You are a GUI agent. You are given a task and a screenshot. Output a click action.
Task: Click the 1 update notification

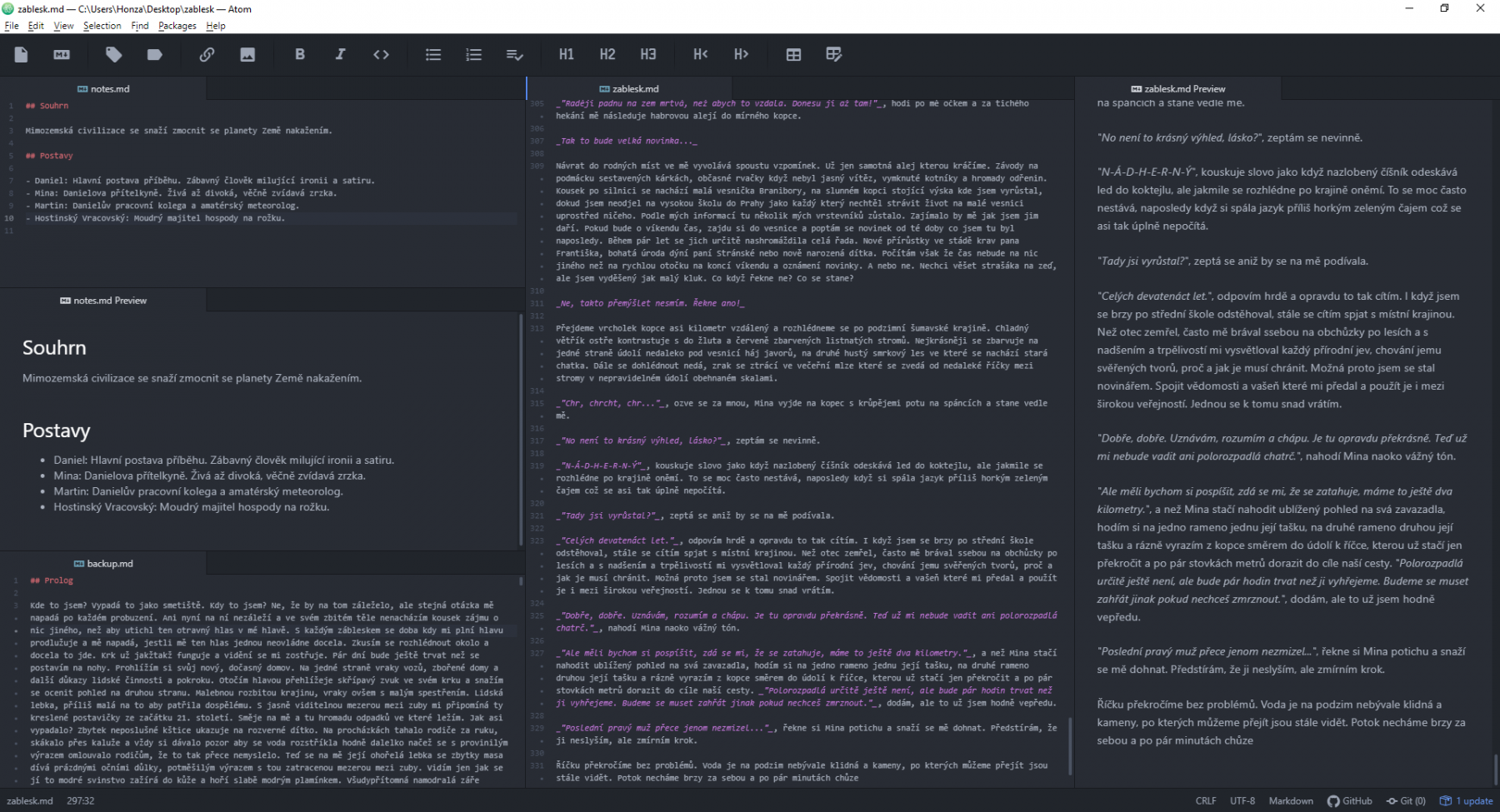(x=1466, y=801)
